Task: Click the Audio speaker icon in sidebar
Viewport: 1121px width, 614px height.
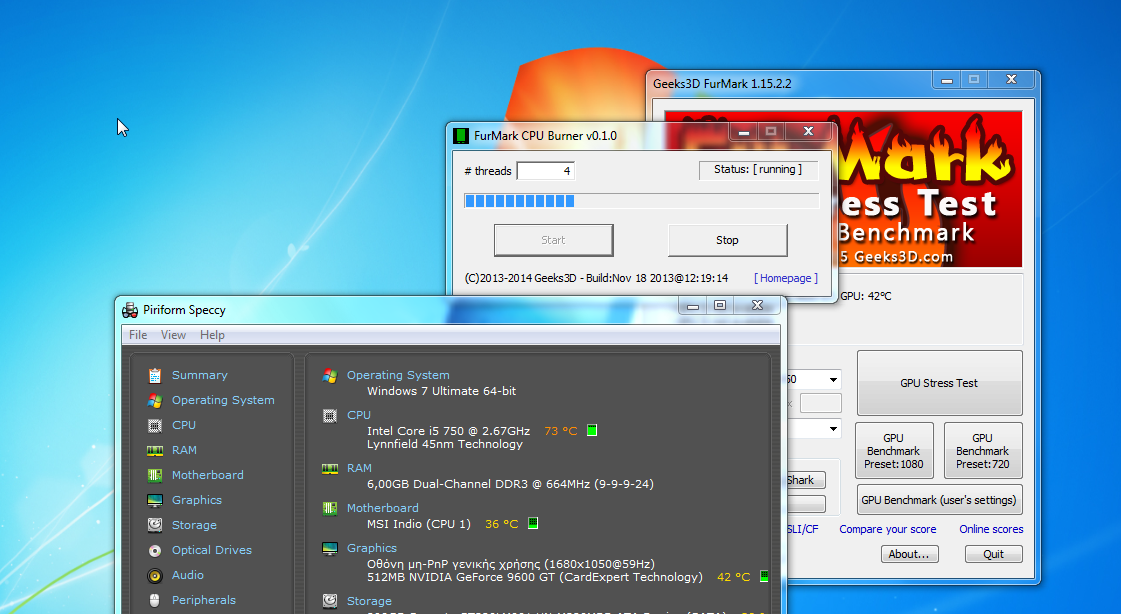Action: [154, 575]
